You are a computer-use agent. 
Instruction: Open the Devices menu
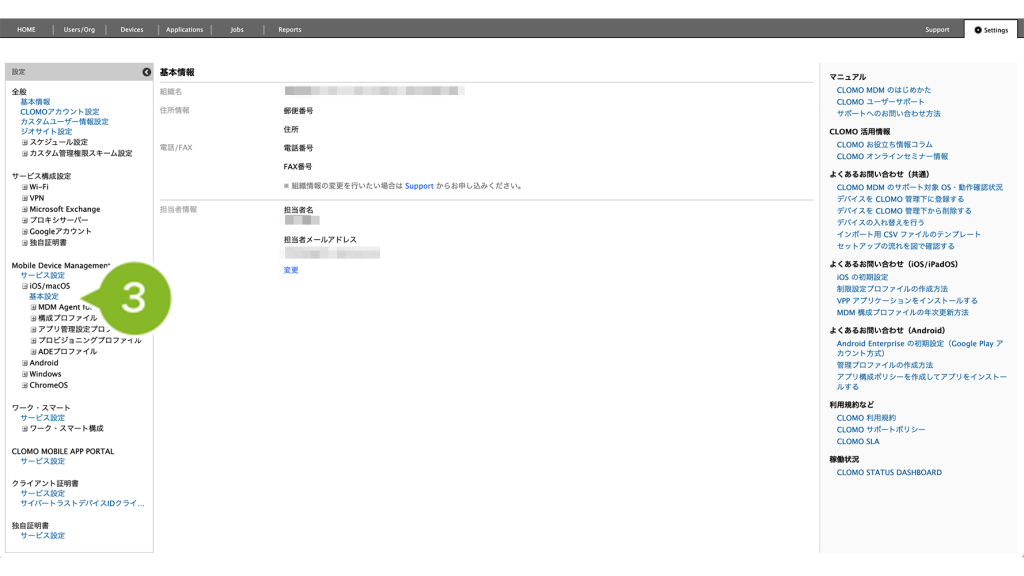point(132,30)
